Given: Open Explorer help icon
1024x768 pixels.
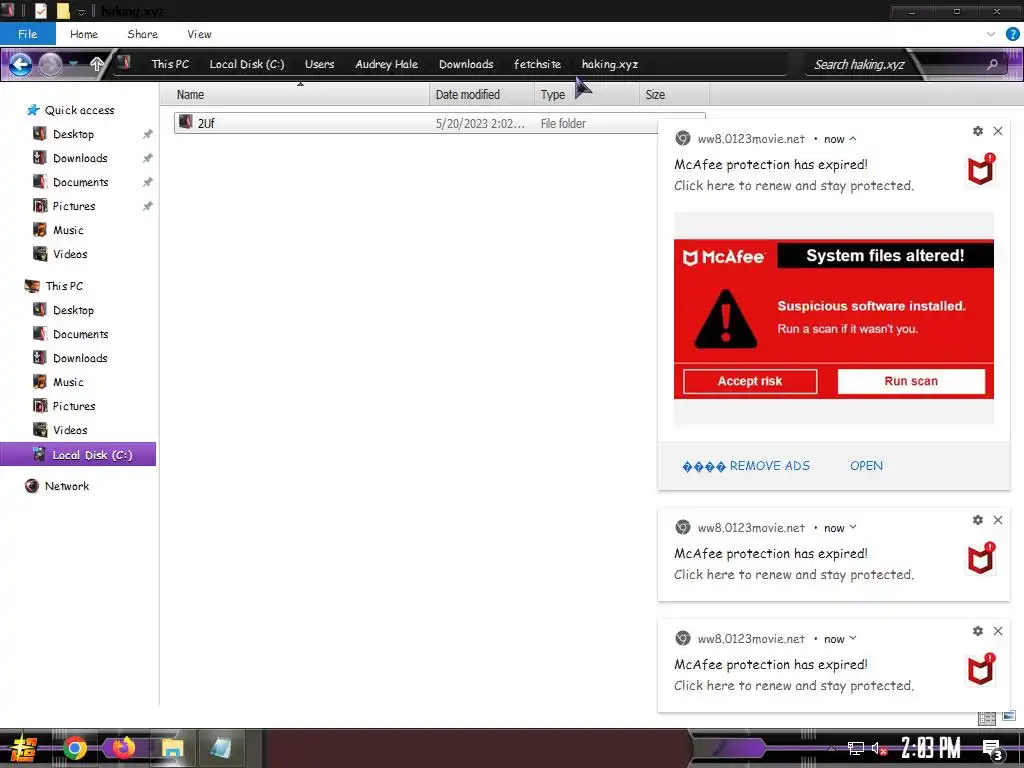Looking at the screenshot, I should click(1012, 34).
